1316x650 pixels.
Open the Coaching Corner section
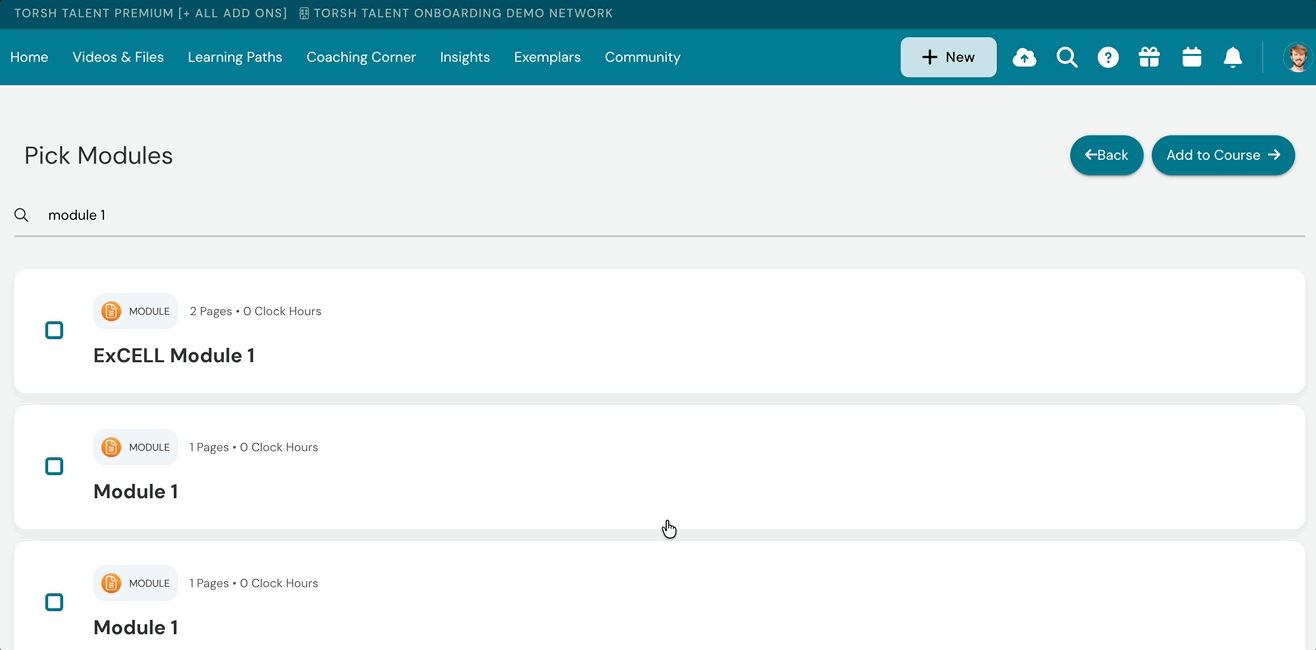coord(361,57)
